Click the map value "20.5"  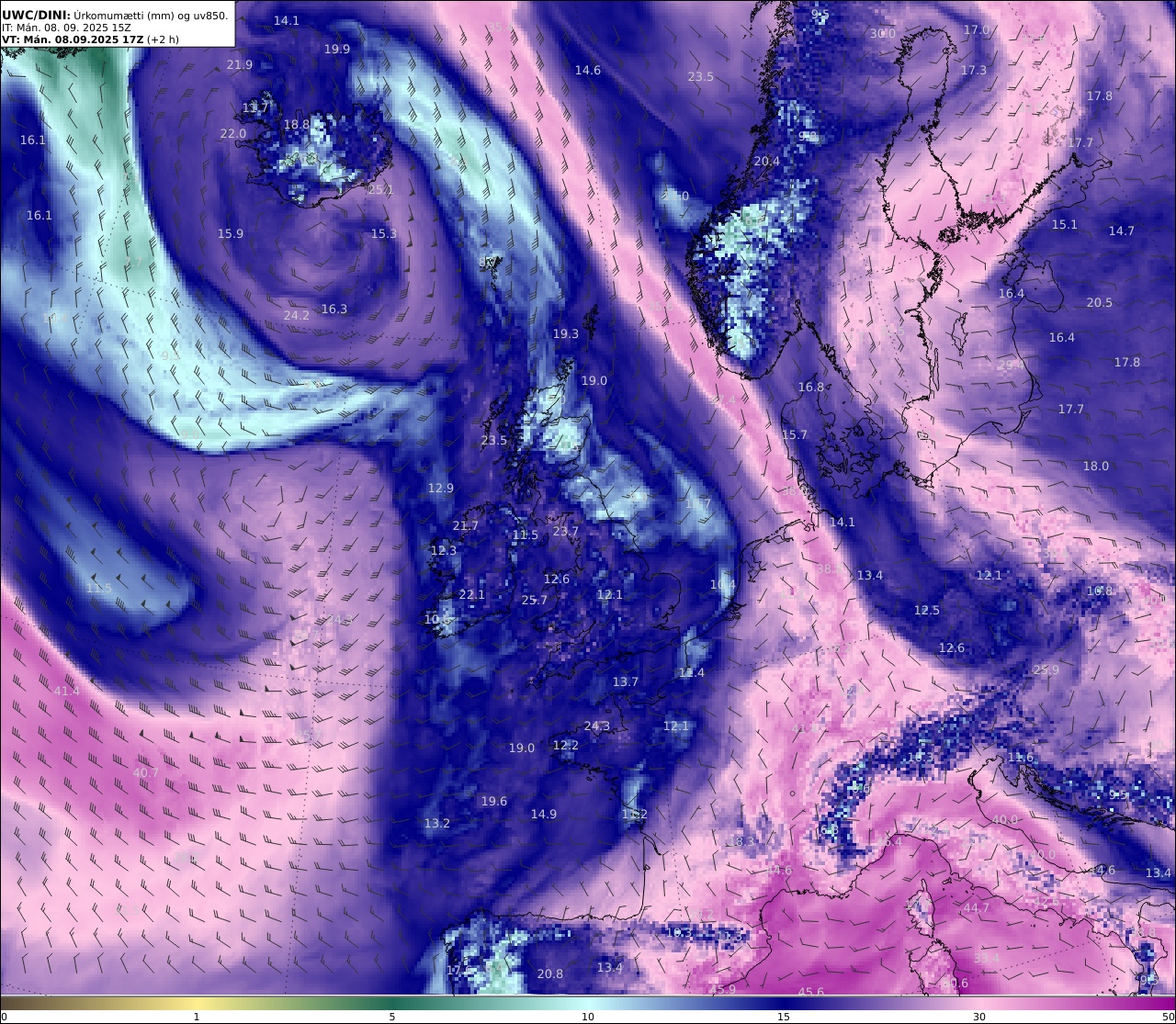(x=1100, y=303)
